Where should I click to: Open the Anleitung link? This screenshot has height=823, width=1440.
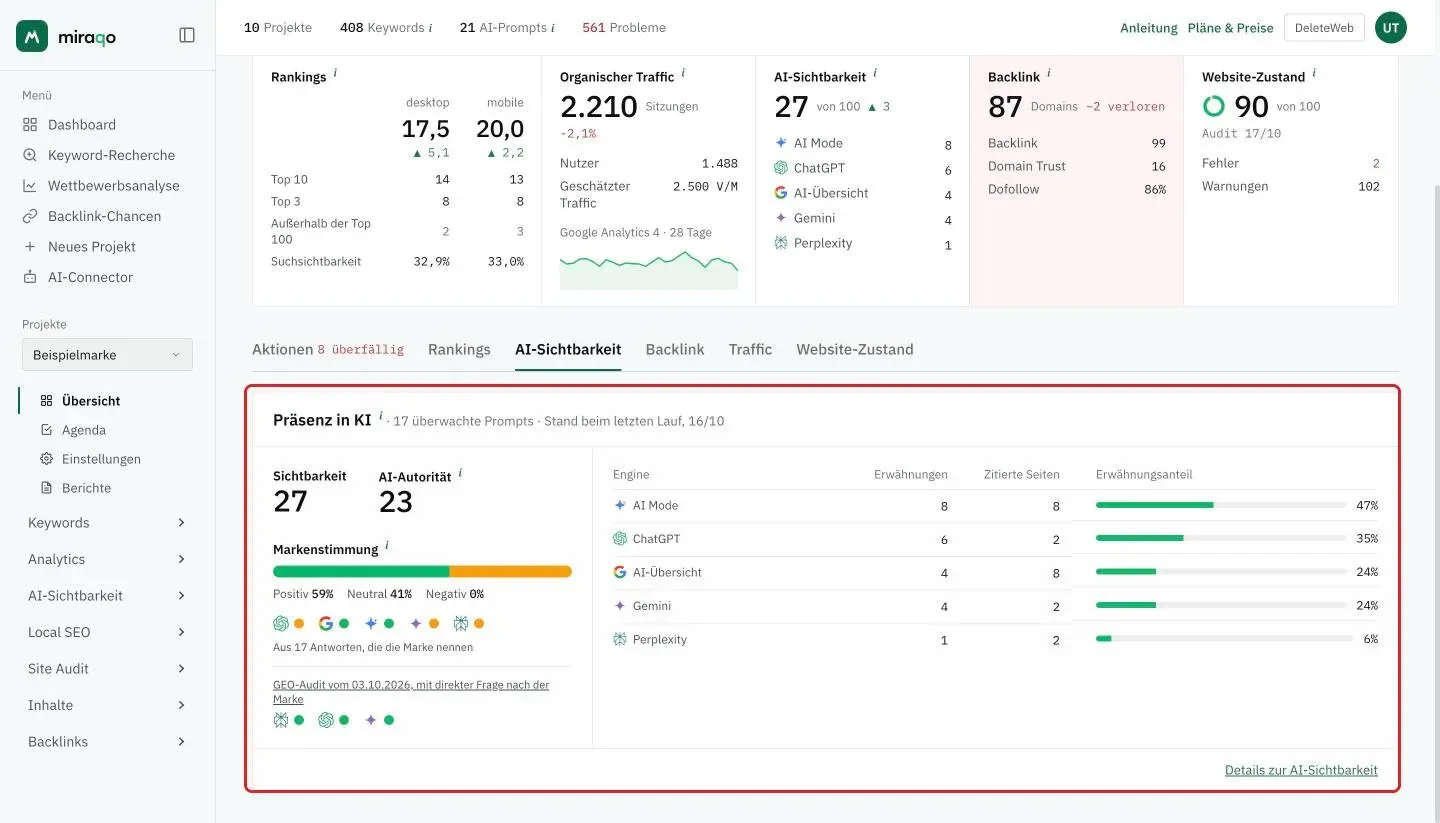click(x=1149, y=28)
